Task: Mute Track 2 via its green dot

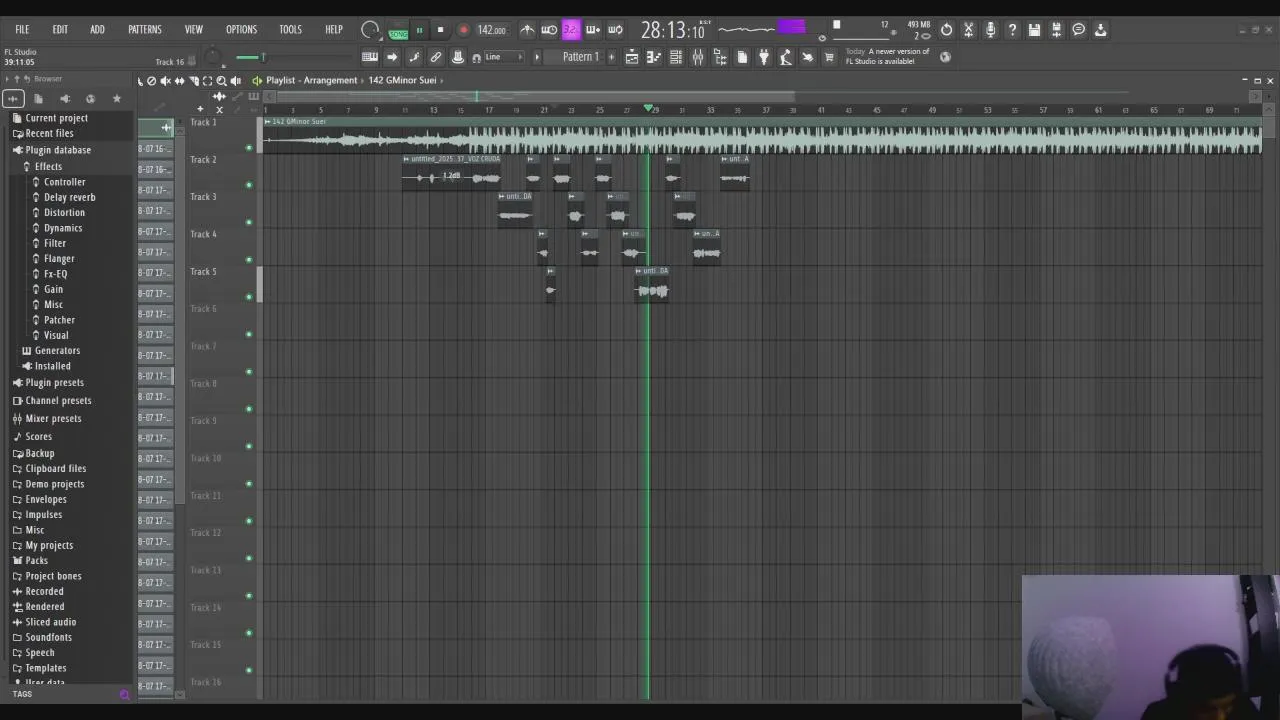Action: [x=249, y=185]
